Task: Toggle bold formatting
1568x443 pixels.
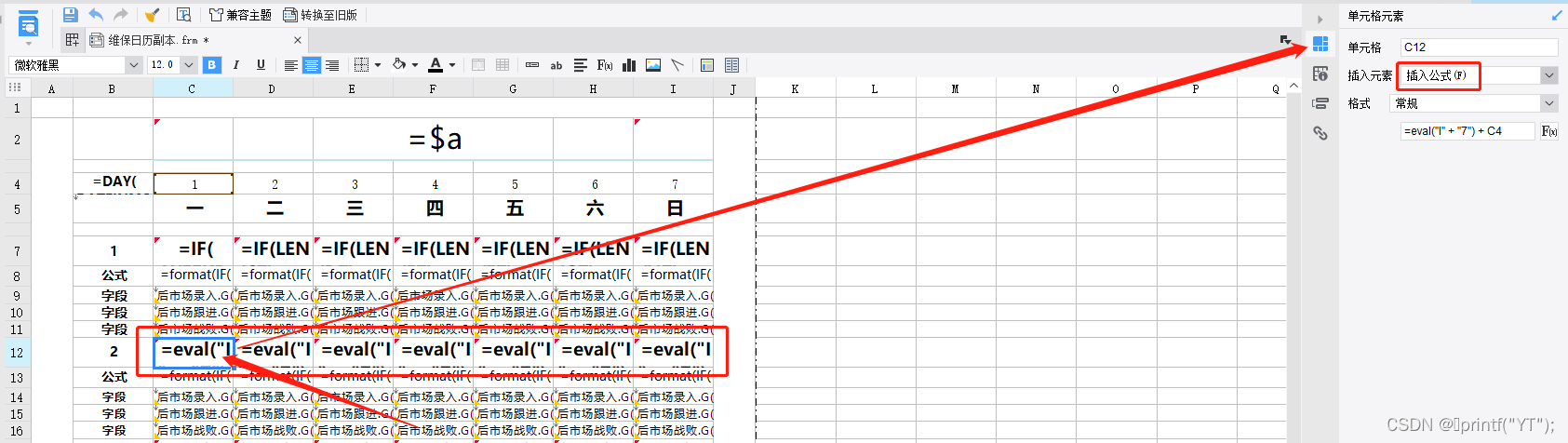Action: [212, 65]
